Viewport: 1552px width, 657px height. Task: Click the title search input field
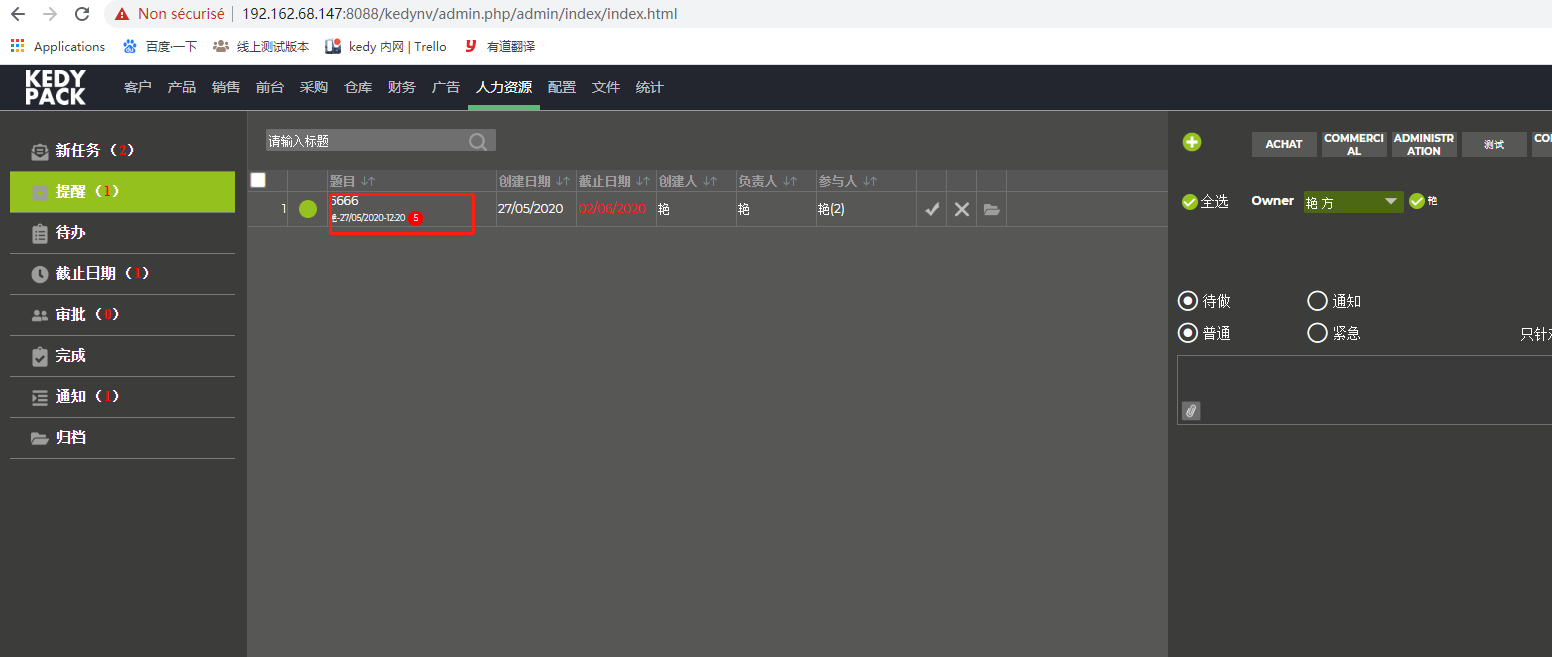tap(365, 141)
